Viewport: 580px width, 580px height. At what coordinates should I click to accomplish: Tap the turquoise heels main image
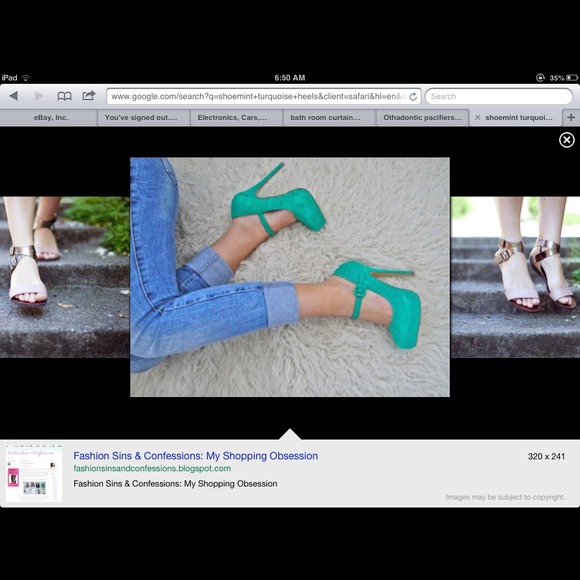click(290, 277)
